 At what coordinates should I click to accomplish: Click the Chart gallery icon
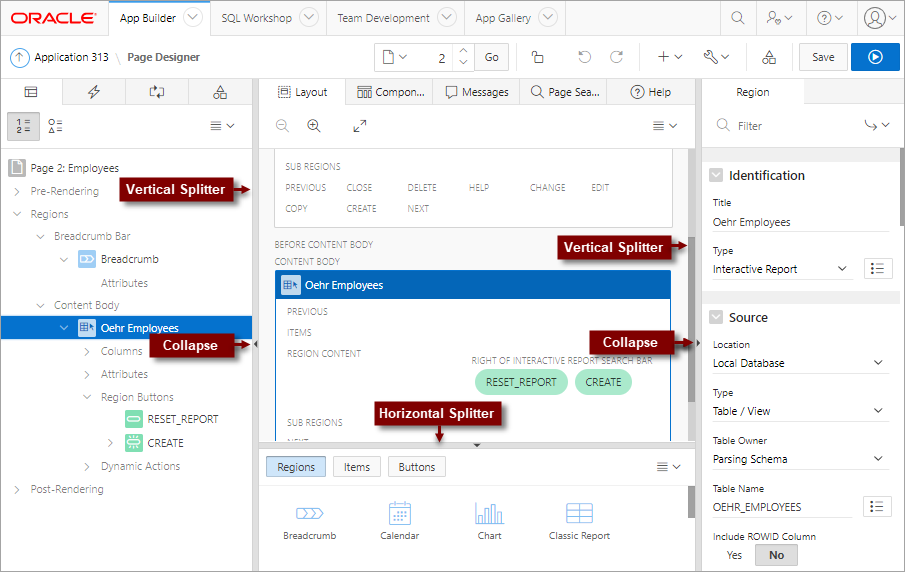(489, 513)
